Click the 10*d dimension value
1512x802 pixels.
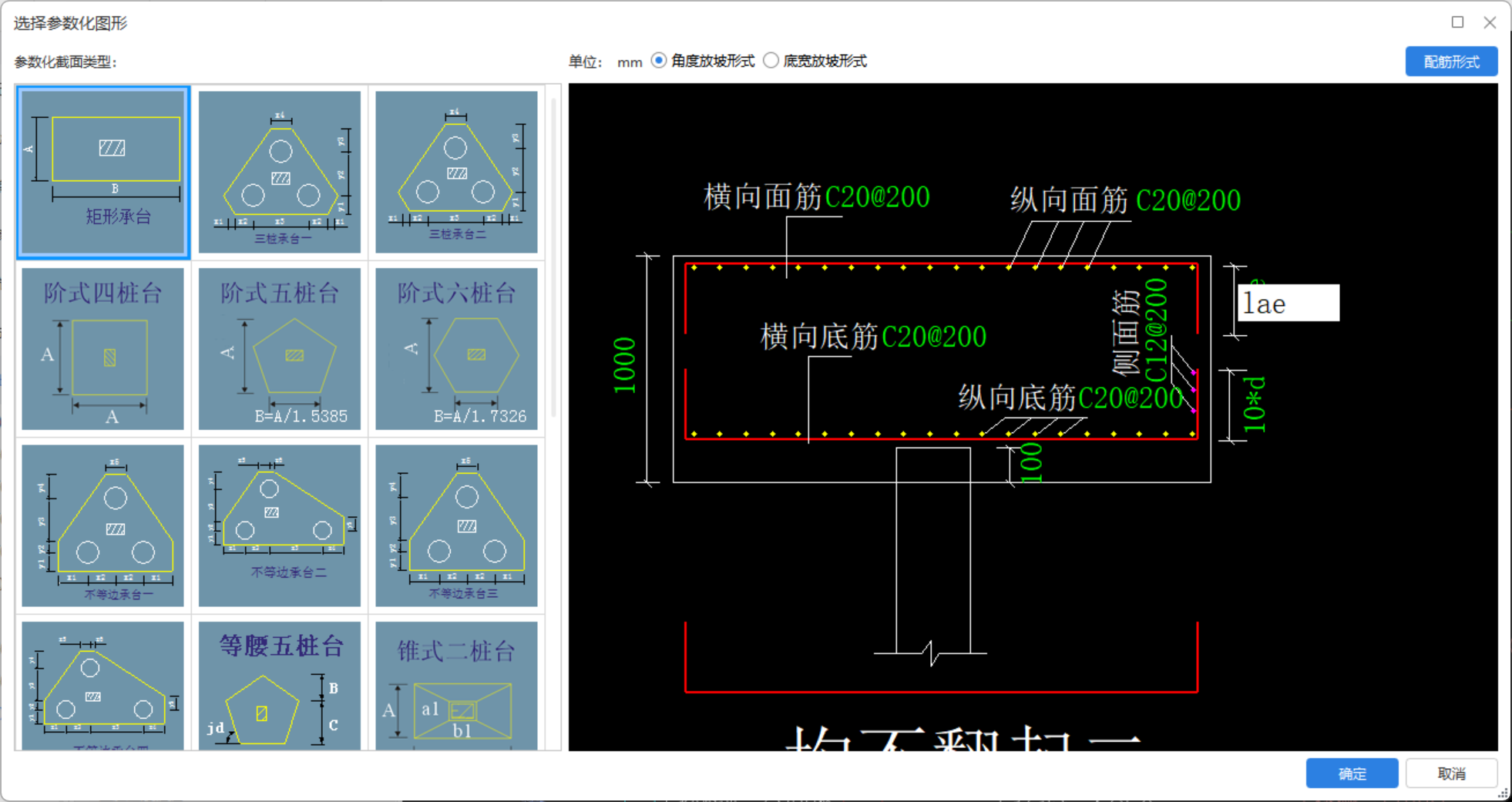[x=1255, y=404]
